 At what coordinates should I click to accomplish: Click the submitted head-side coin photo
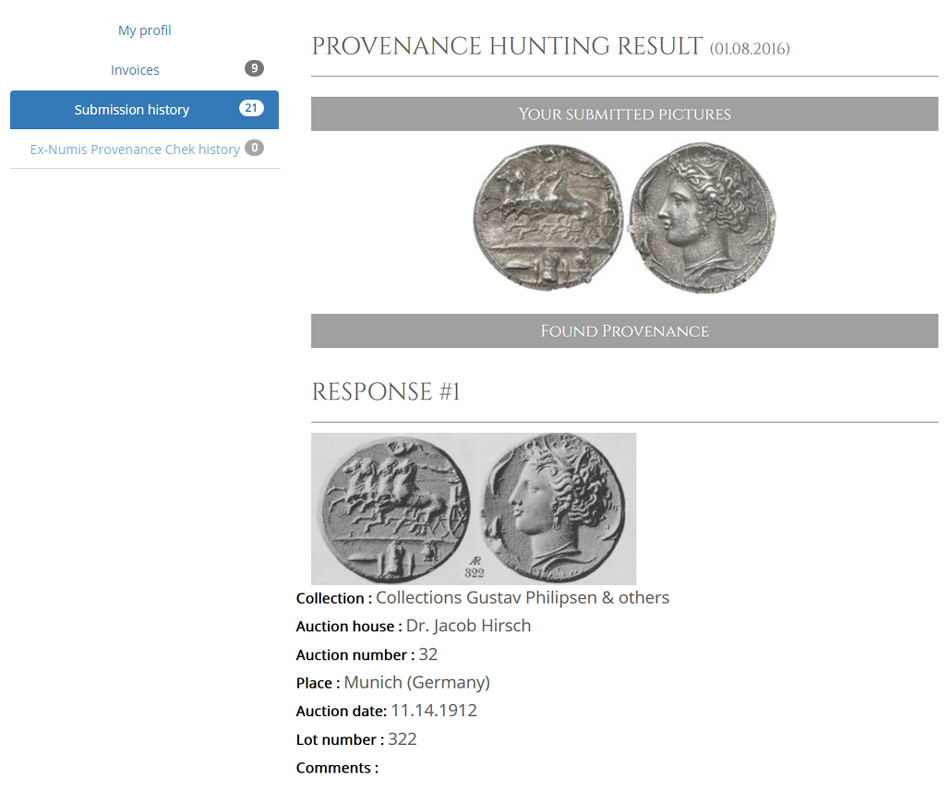[x=700, y=216]
